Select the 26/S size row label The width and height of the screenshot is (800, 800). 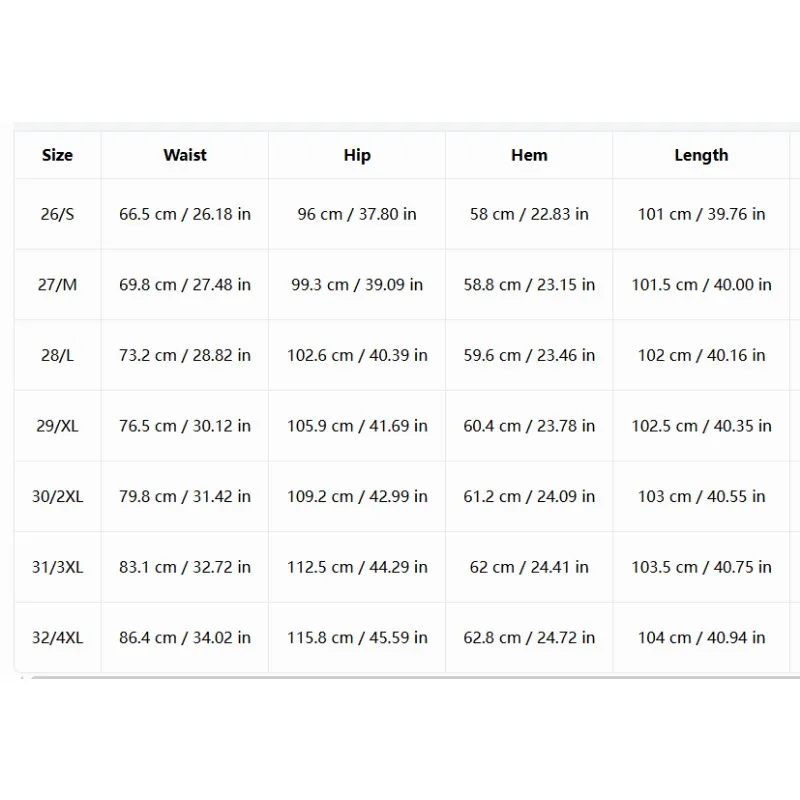coord(57,214)
